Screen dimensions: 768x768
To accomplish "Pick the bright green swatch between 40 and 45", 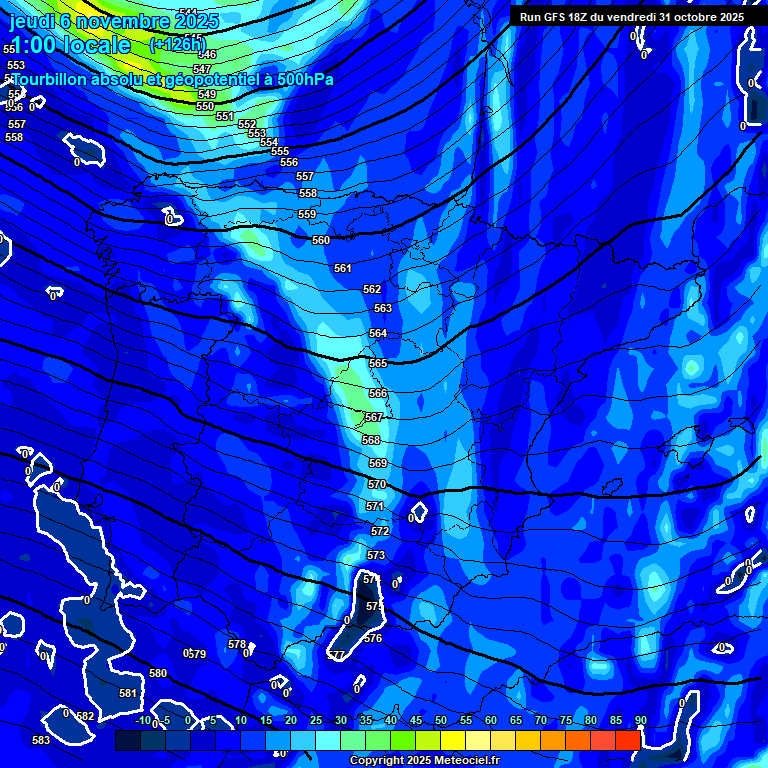I will [x=403, y=740].
